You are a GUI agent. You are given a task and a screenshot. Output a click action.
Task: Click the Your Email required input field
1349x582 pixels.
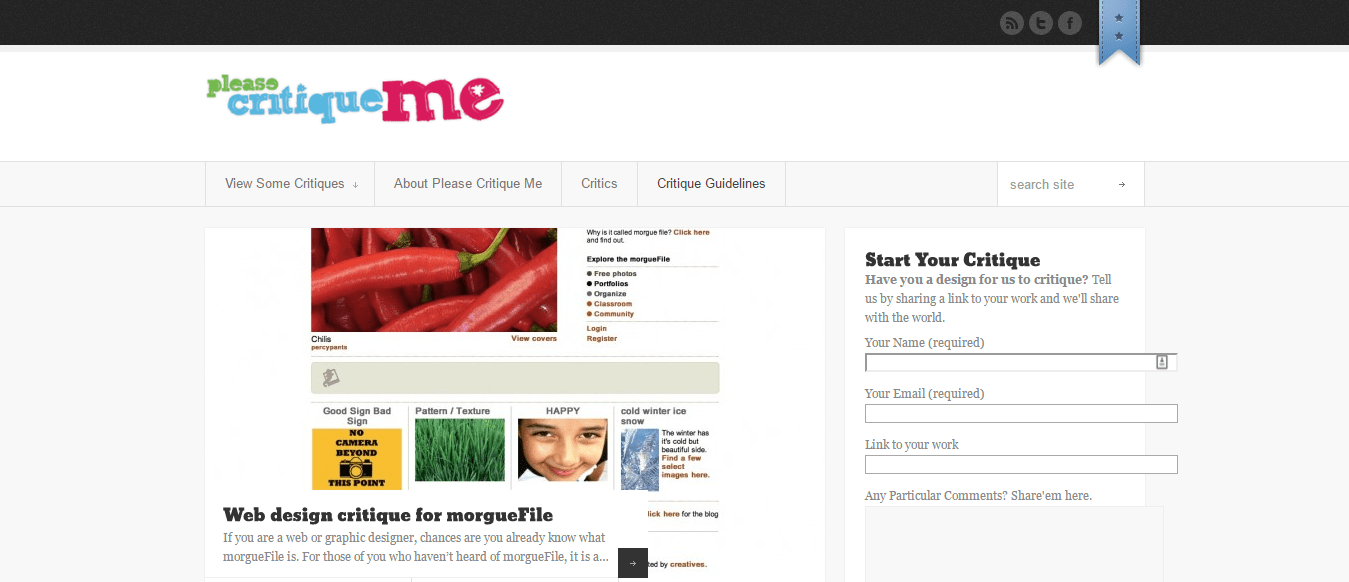pyautogui.click(x=1020, y=412)
